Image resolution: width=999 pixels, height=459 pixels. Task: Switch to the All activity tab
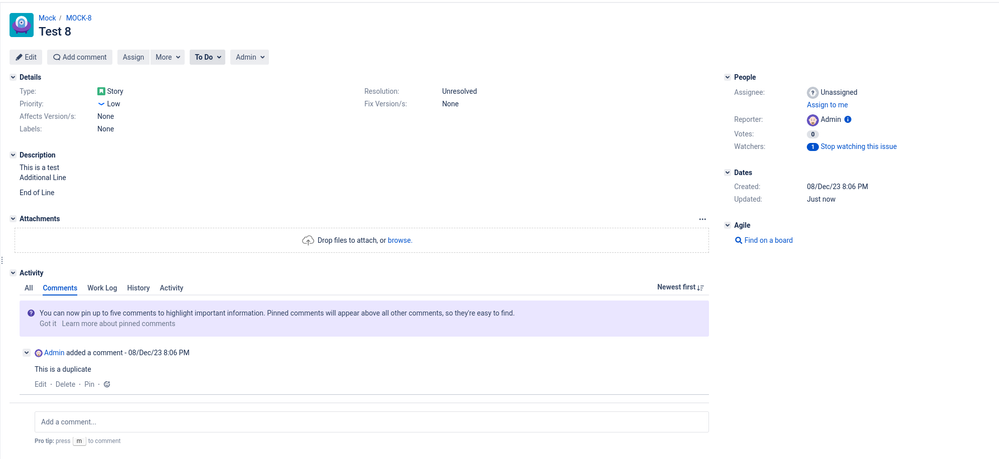click(29, 288)
